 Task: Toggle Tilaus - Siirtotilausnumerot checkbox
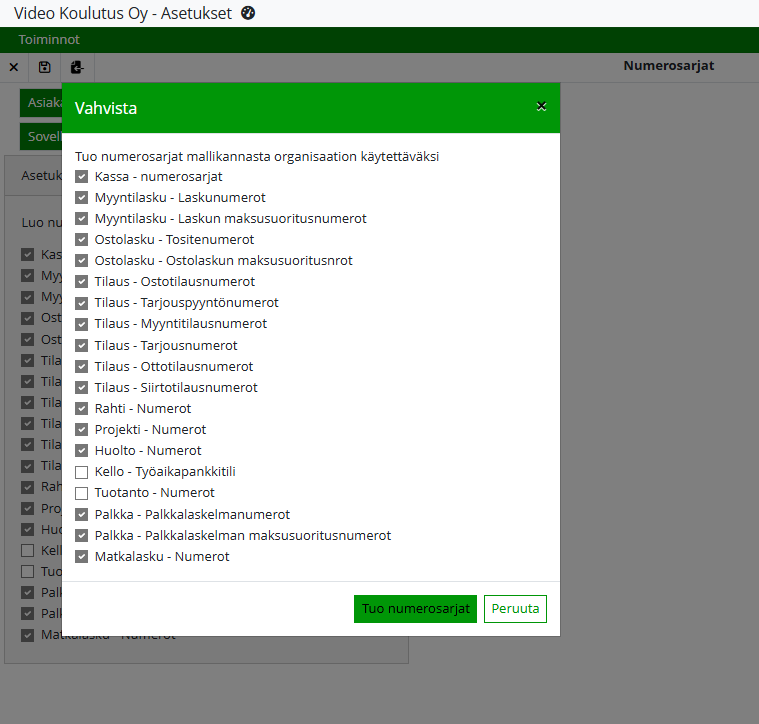82,388
